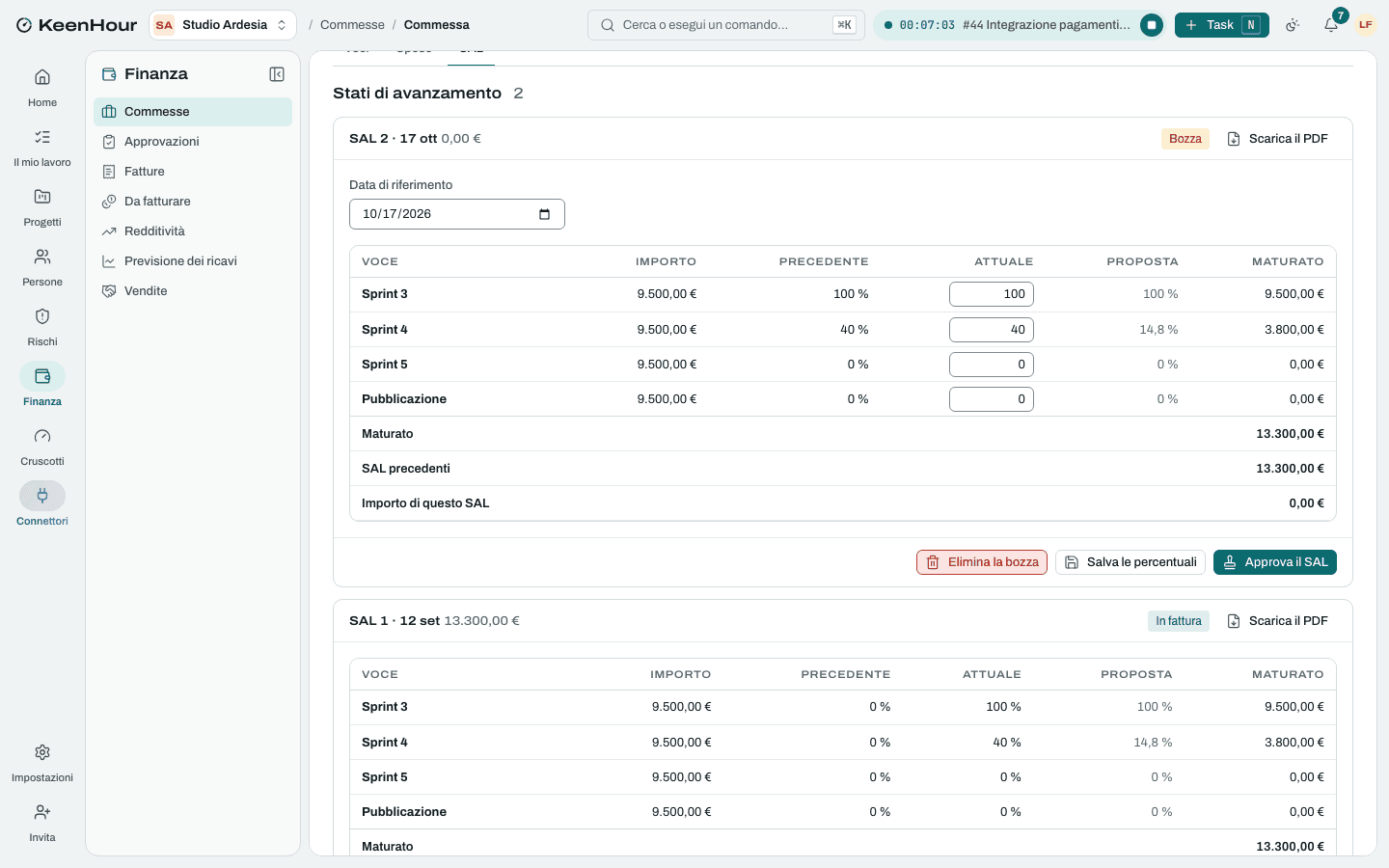Focus the command search field
Screen dimensions: 1389x868
pos(726,25)
